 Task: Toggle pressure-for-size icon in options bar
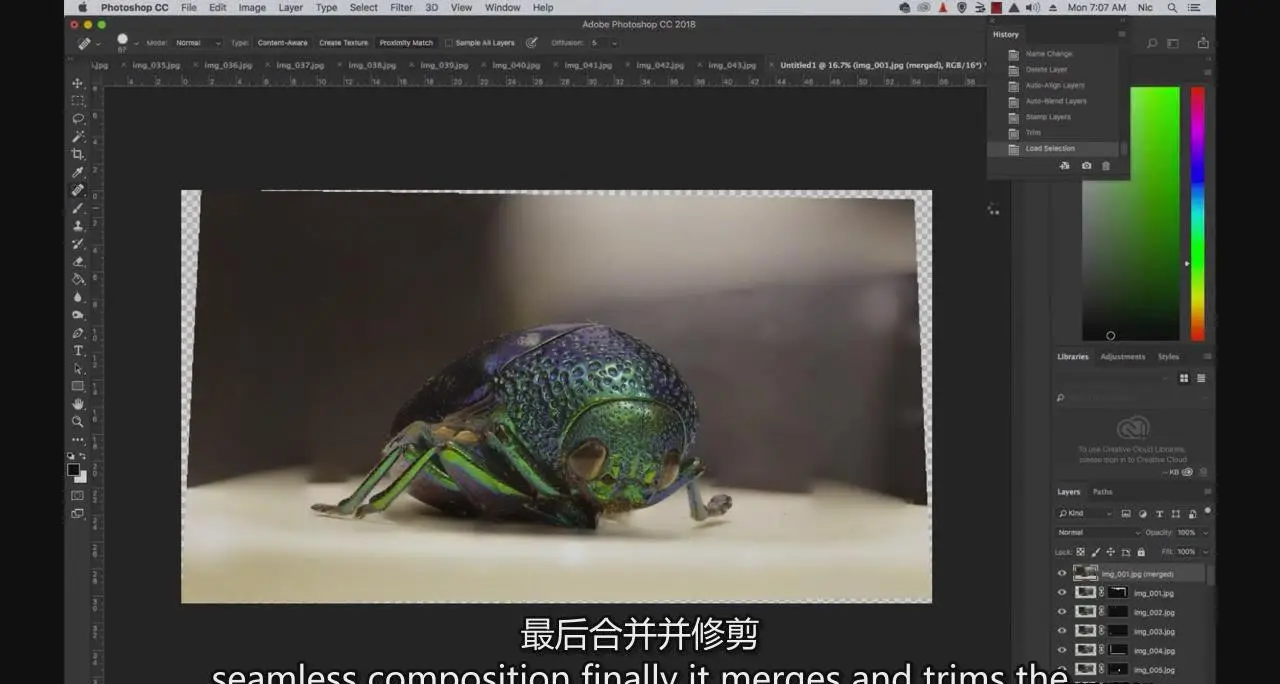(532, 43)
